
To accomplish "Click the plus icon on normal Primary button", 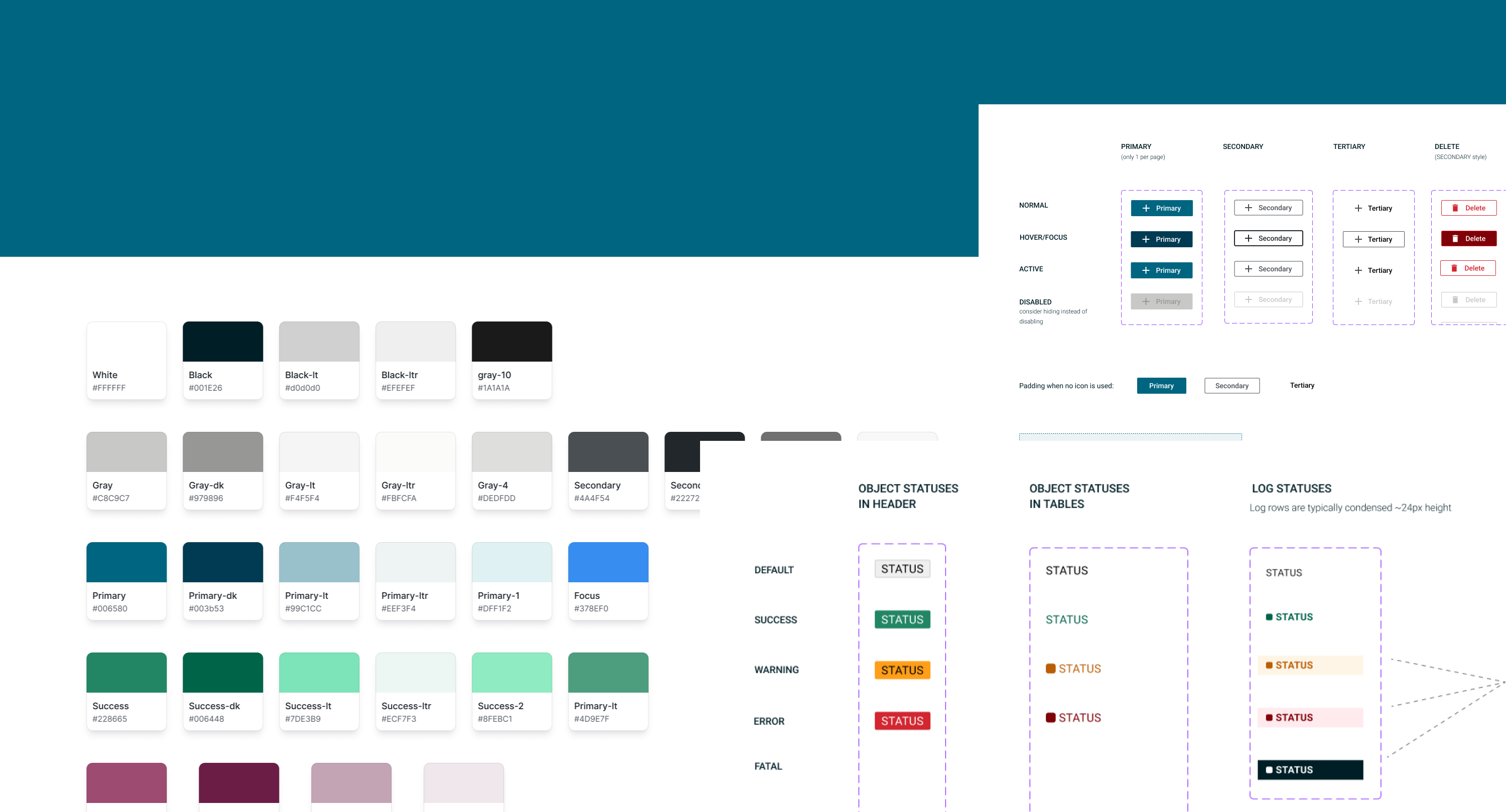I will (x=1146, y=209).
